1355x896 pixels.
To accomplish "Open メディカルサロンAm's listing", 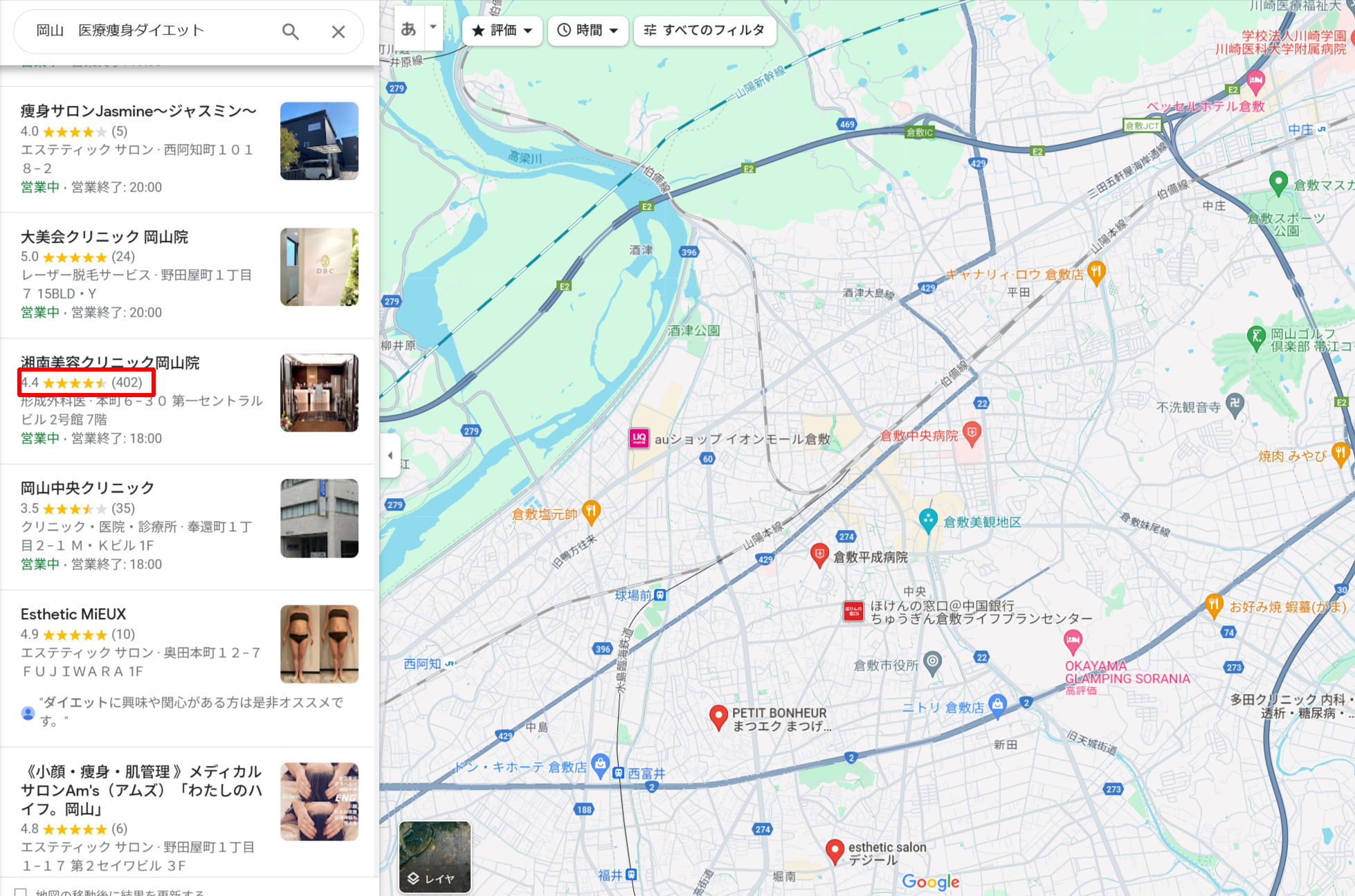I will click(x=187, y=812).
